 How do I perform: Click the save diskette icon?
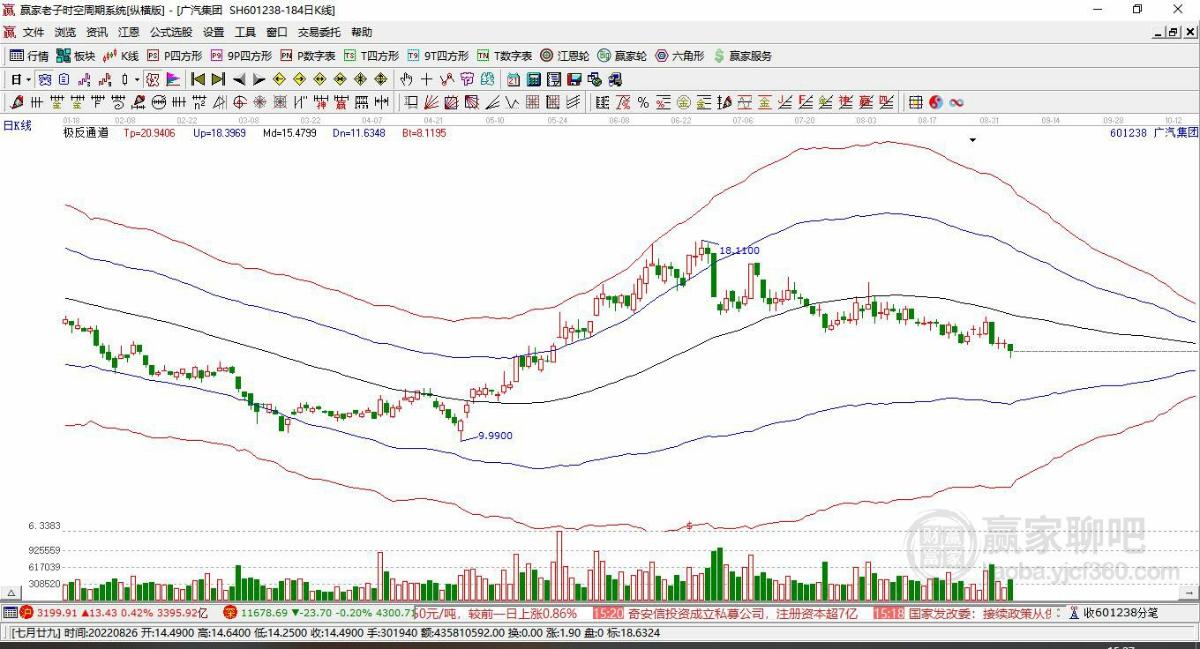click(x=573, y=78)
